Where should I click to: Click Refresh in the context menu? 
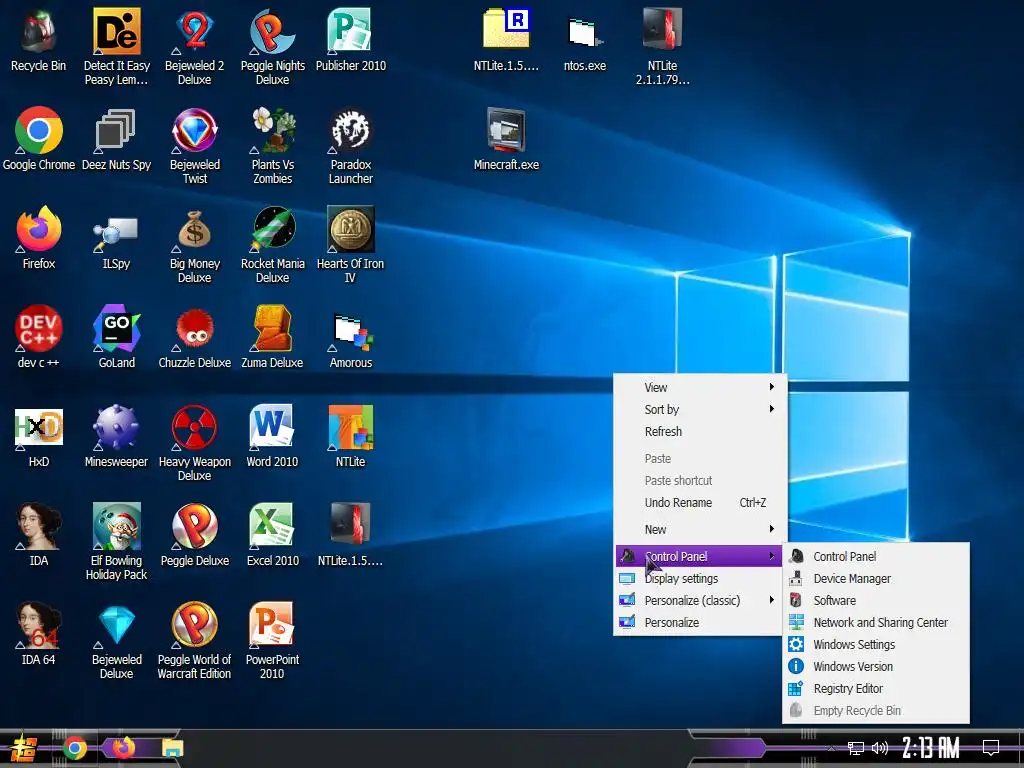pos(699,432)
